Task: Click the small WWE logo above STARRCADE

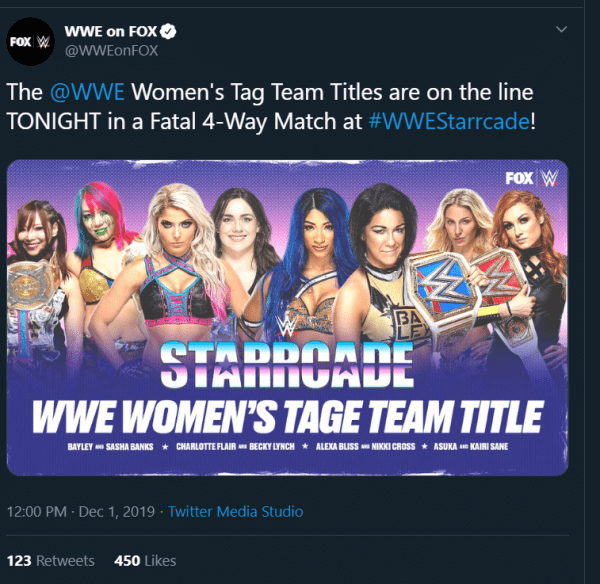Action: click(286, 326)
